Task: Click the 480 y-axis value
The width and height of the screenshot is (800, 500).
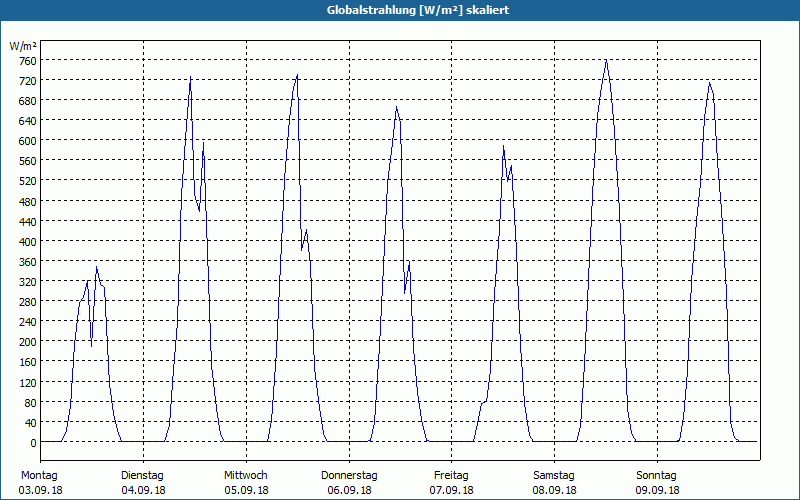Action: (27, 202)
